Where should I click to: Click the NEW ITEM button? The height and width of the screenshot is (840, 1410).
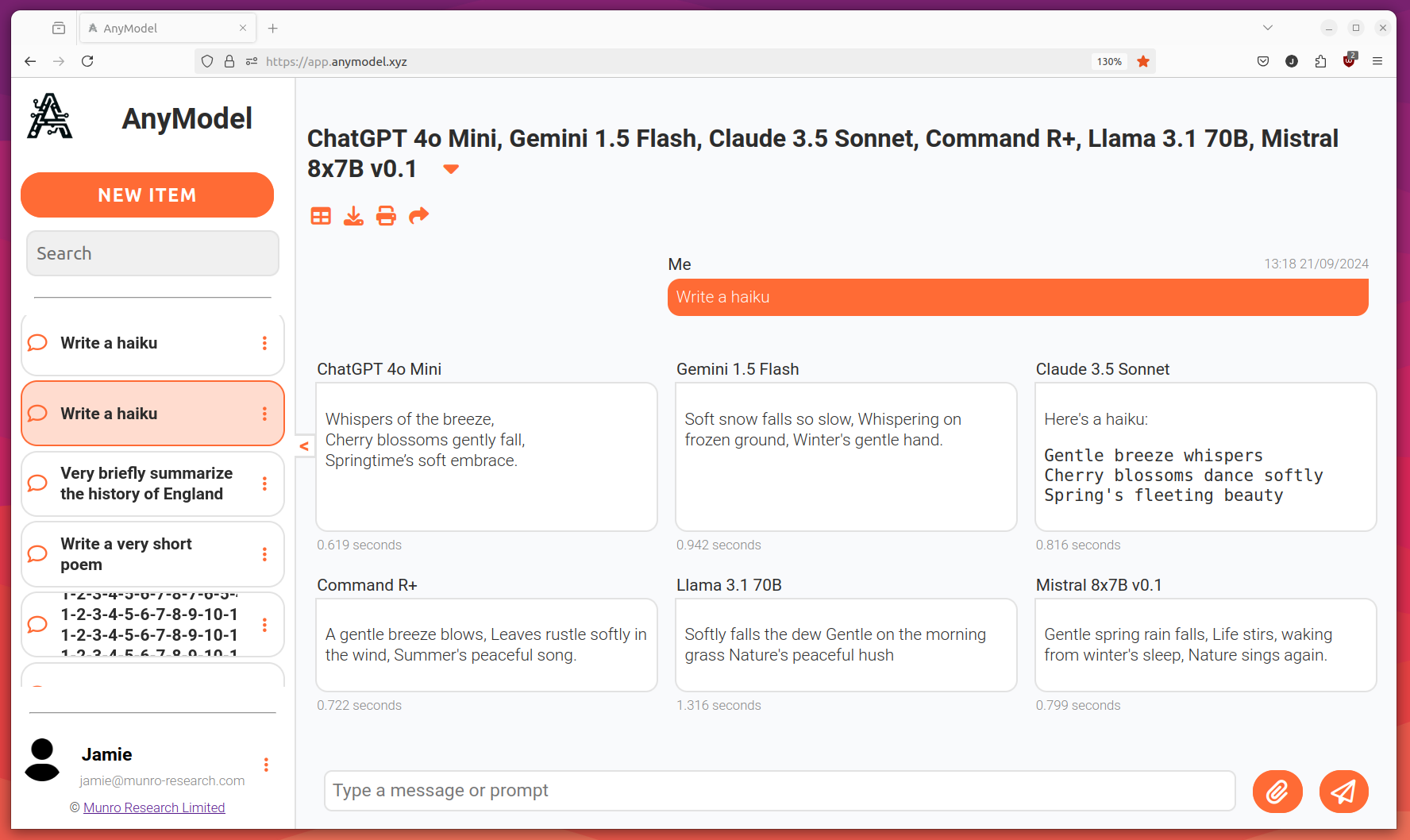[147, 195]
